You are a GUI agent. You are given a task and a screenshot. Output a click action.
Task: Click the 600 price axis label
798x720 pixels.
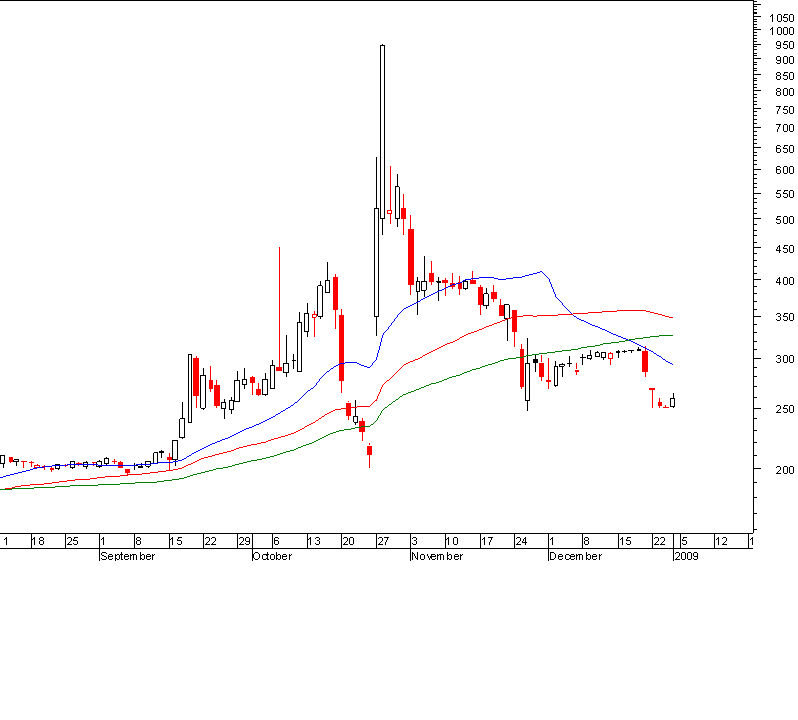tap(784, 170)
